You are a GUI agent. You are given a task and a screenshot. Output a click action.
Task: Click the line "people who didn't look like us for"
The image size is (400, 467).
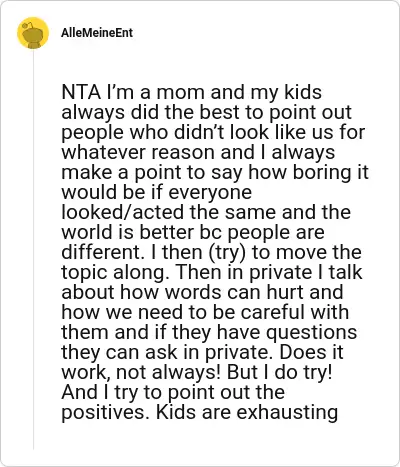[213, 132]
